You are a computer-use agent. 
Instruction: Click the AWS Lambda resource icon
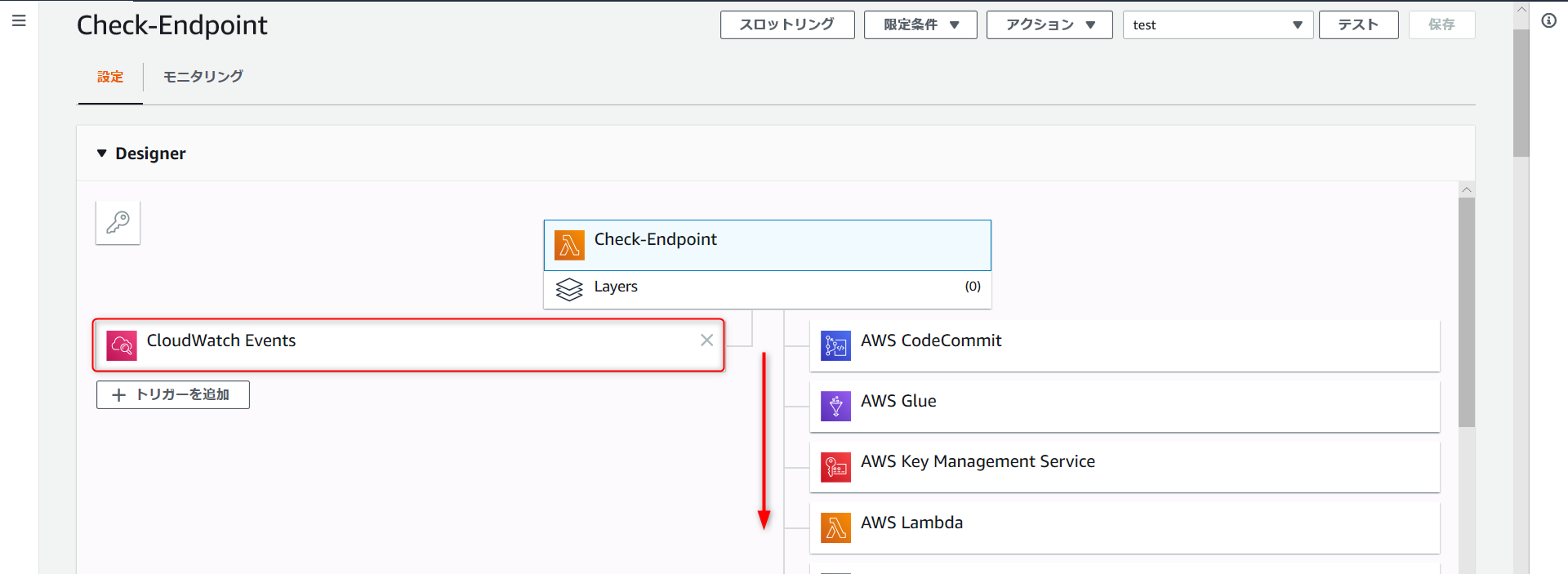coord(835,527)
